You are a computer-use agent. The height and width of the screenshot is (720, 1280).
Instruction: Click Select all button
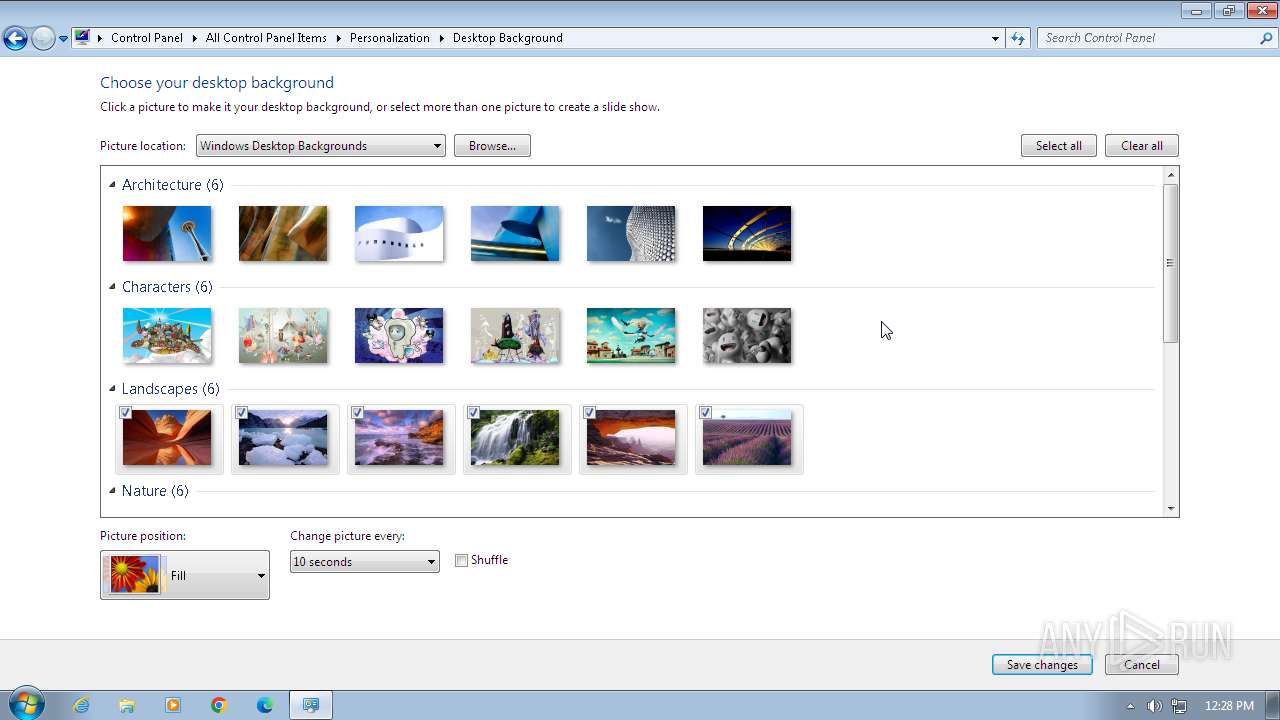1059,146
